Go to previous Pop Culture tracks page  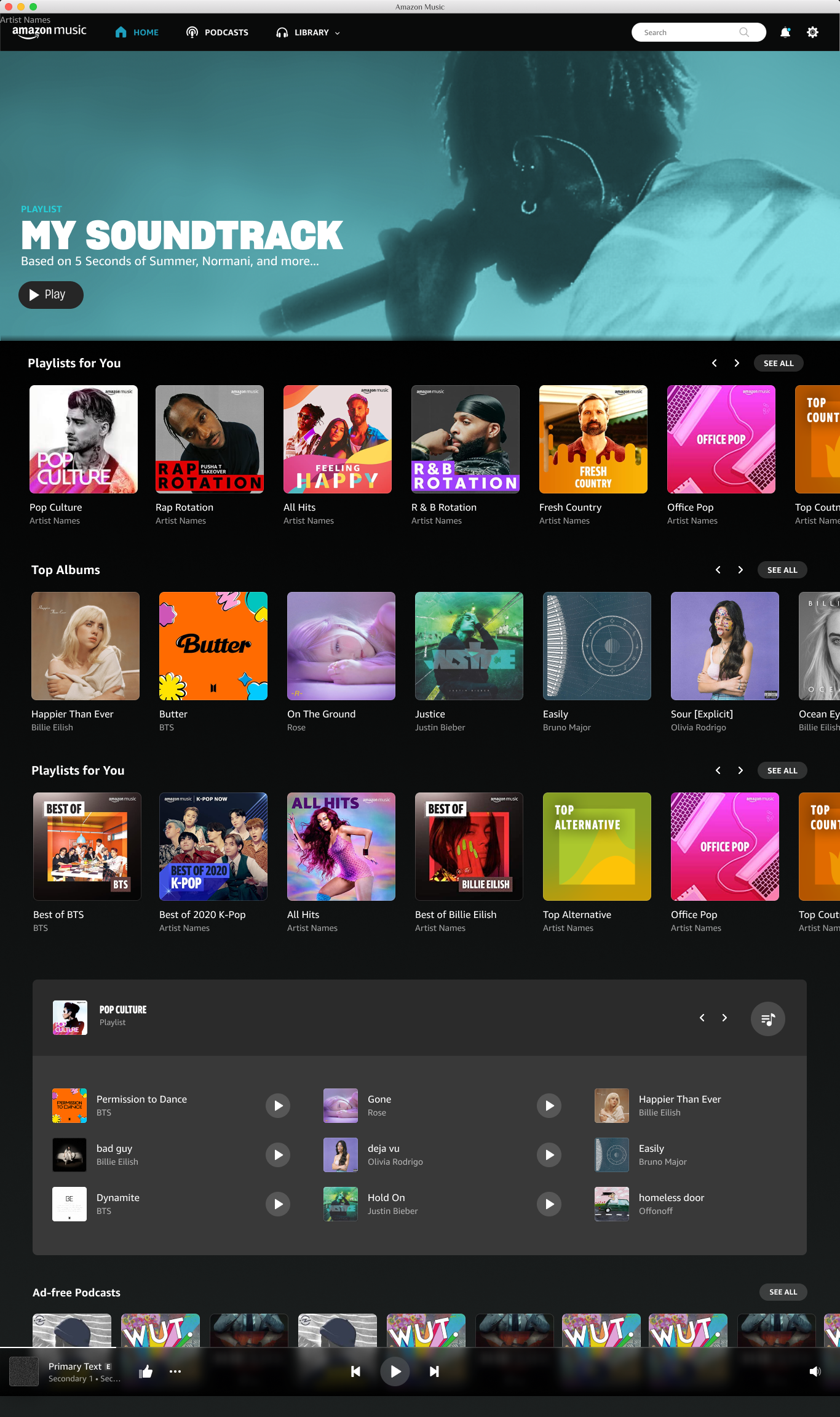coord(702,1018)
